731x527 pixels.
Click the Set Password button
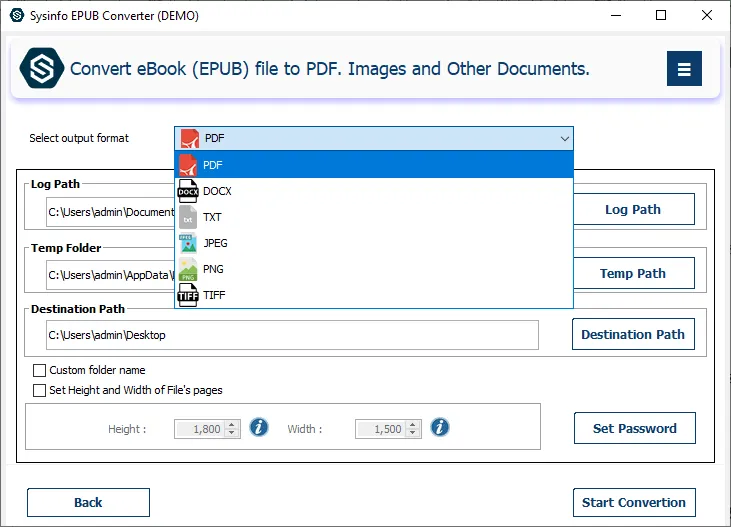pyautogui.click(x=634, y=428)
